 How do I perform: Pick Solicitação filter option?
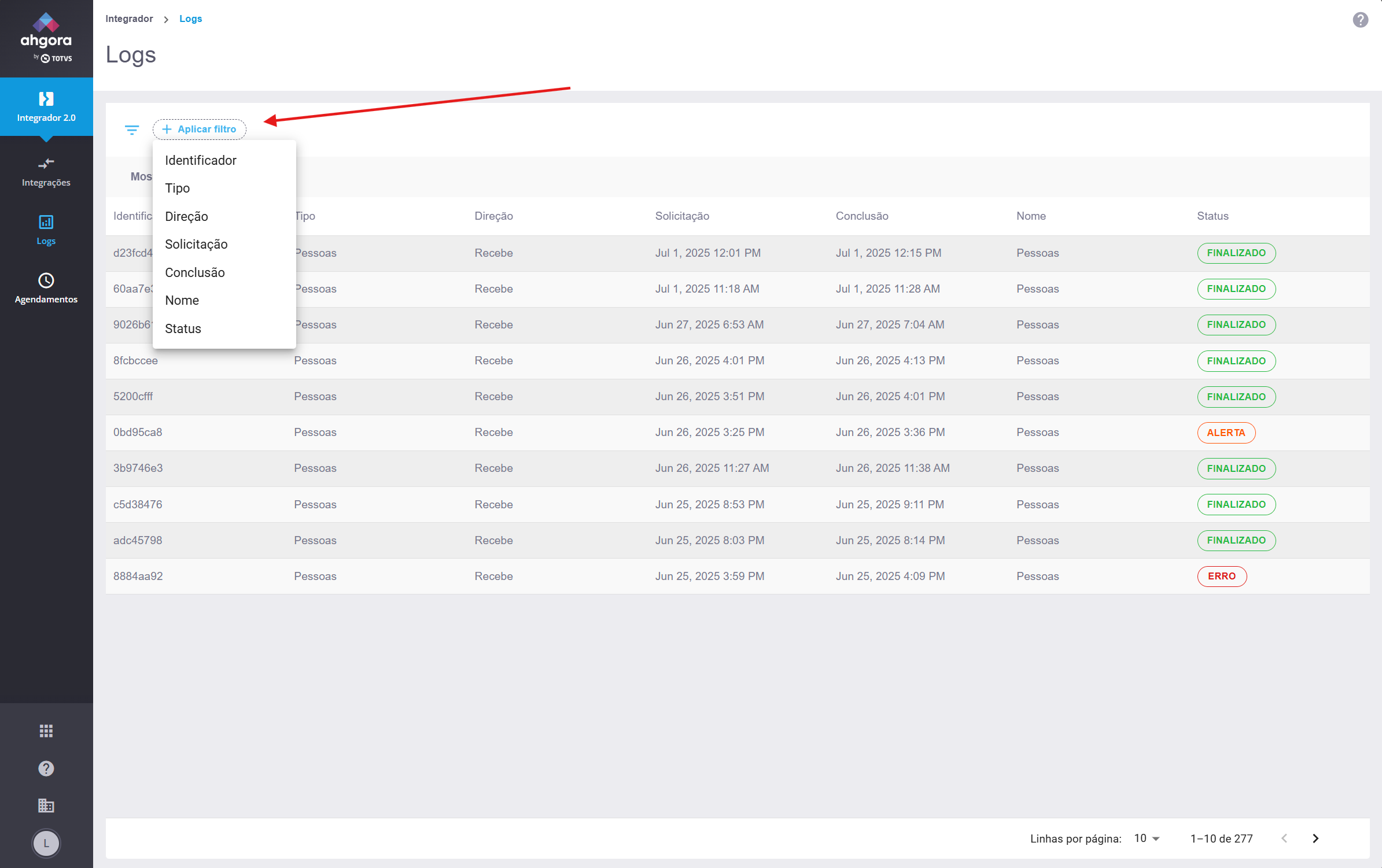pos(196,244)
